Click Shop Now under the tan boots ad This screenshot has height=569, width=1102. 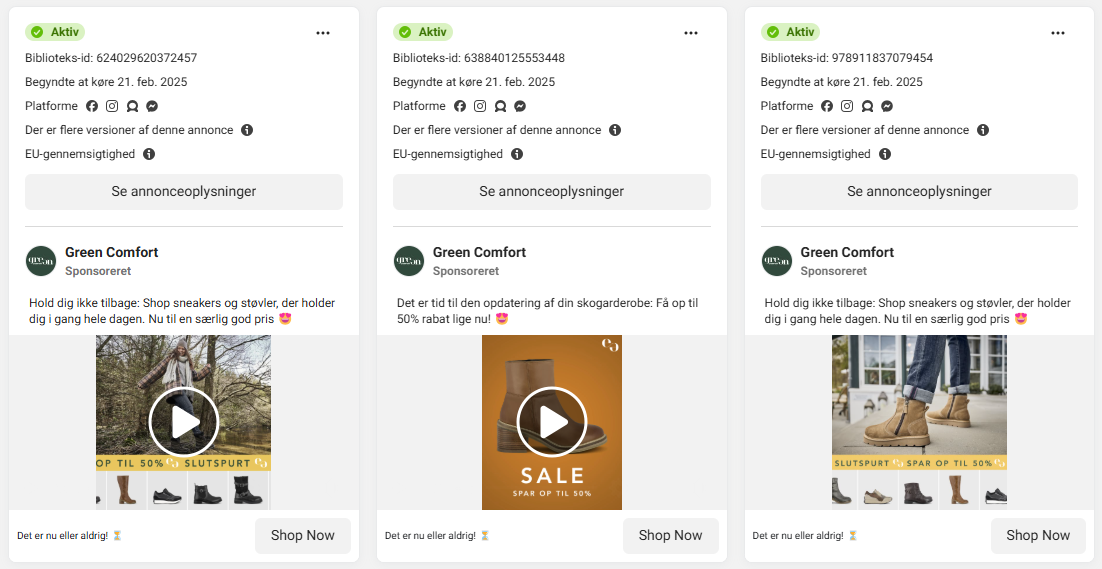click(1038, 535)
